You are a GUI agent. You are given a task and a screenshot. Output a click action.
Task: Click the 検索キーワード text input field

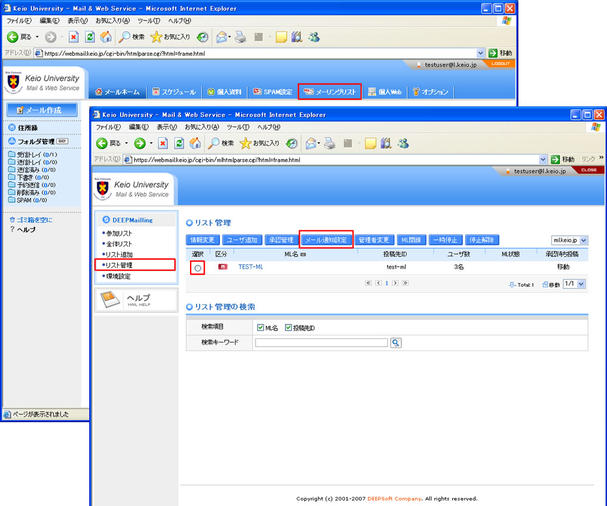pyautogui.click(x=320, y=342)
